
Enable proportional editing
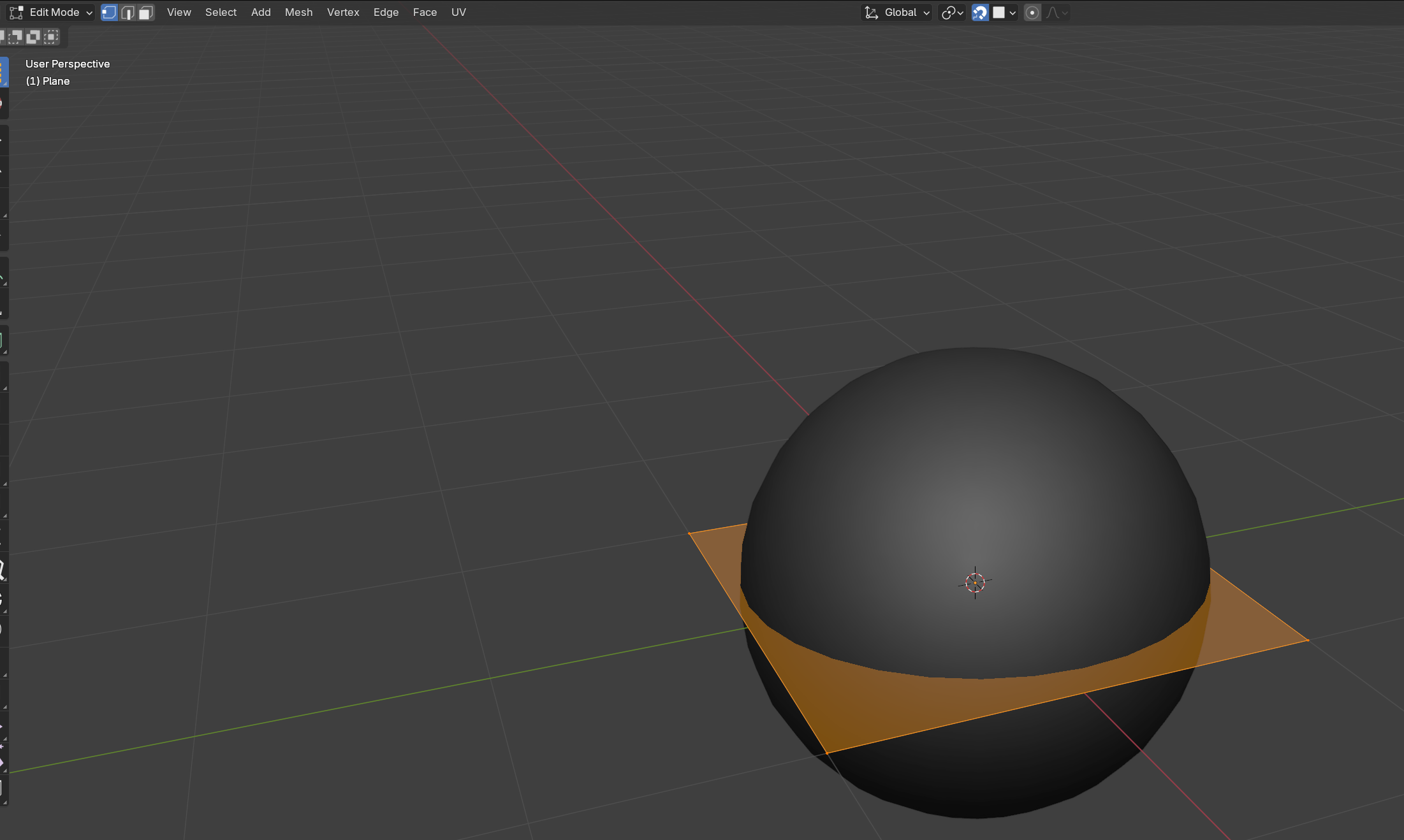[1032, 13]
